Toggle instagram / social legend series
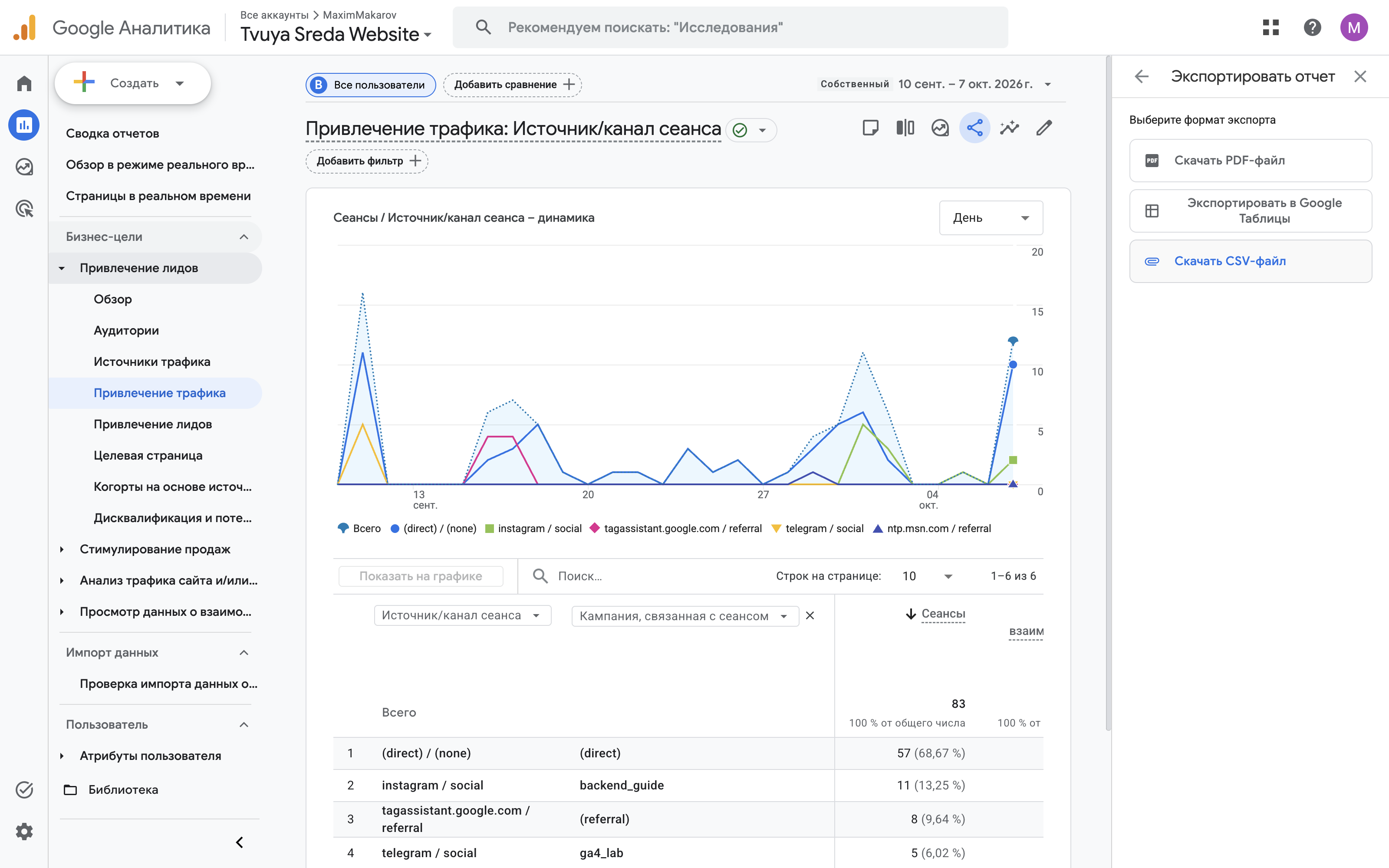1389x868 pixels. click(x=533, y=528)
